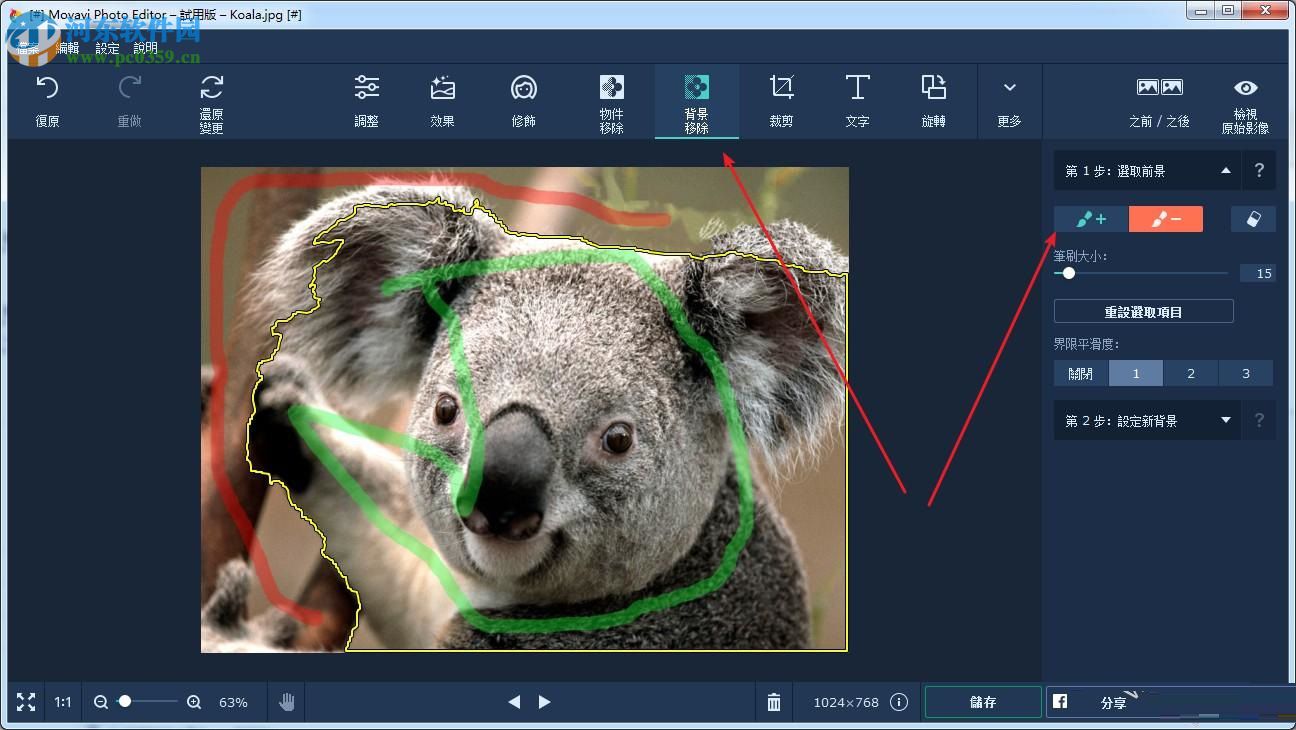The width and height of the screenshot is (1296, 730).
Task: Toggle 檢視原始影像 to view the original image
Action: 1245,100
